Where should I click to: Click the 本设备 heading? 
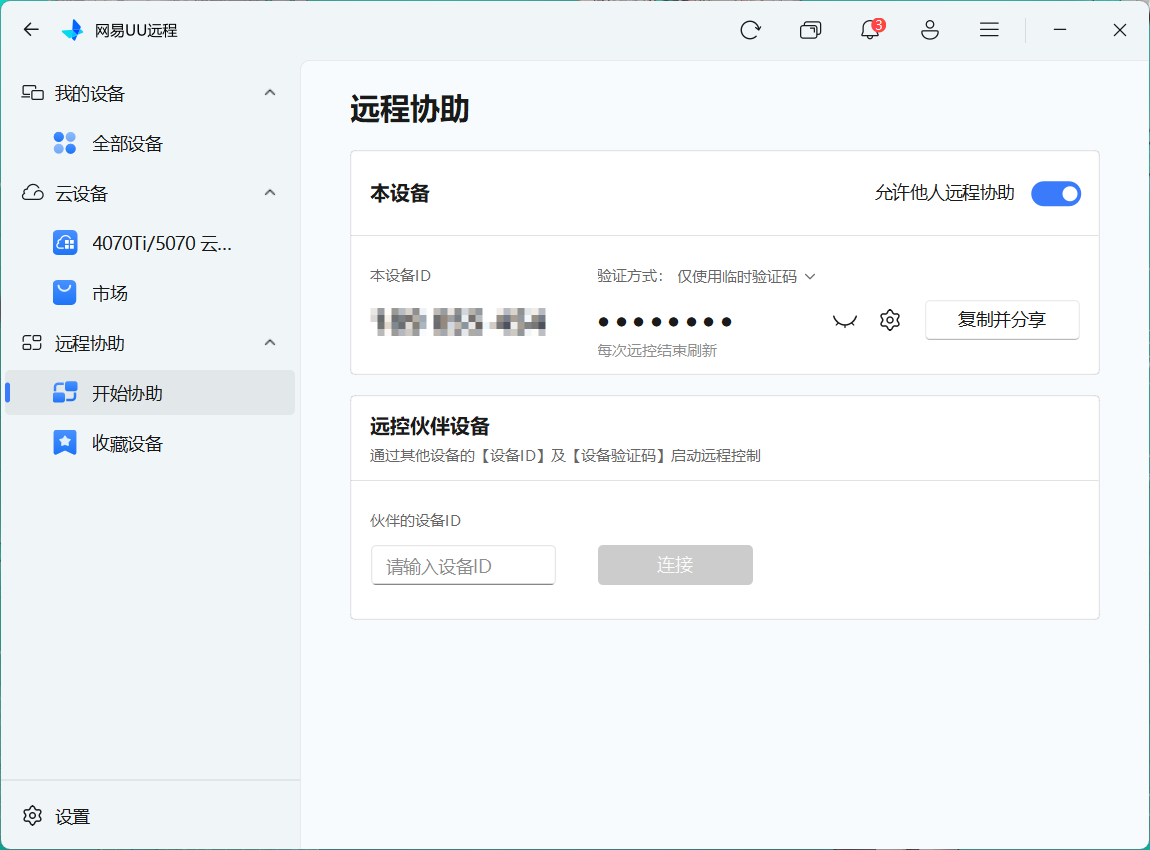click(x=400, y=194)
